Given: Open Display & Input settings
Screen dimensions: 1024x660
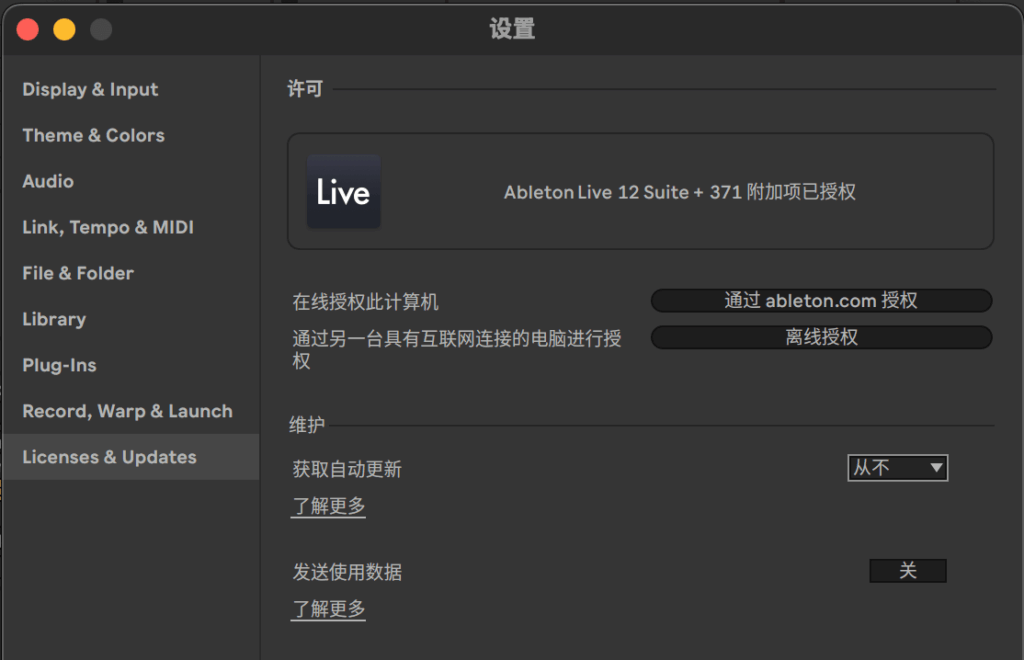Looking at the screenshot, I should (x=89, y=89).
